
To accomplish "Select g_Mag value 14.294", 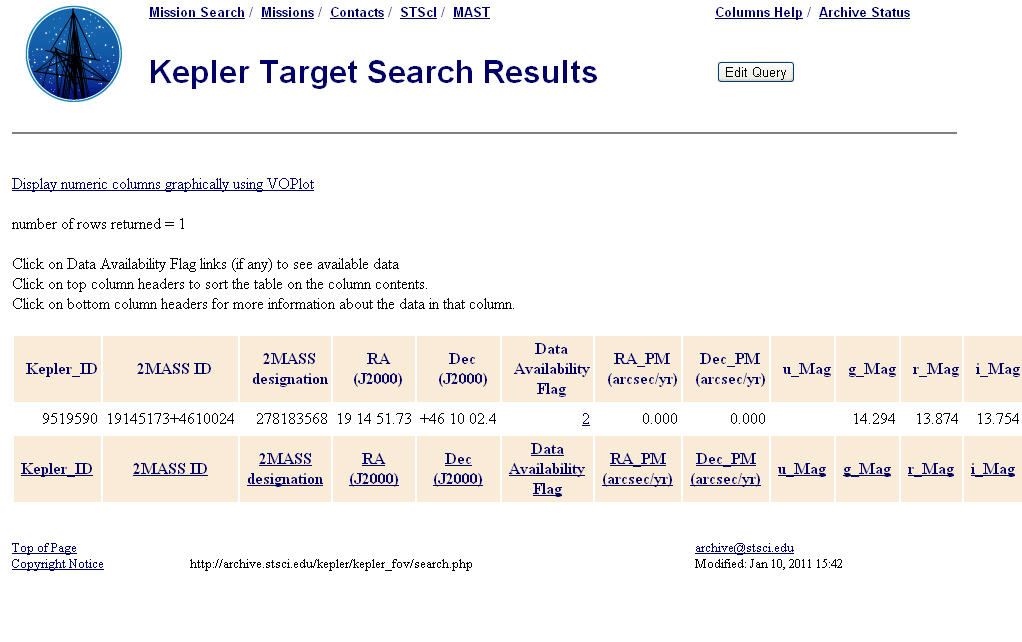I will click(x=874, y=419).
